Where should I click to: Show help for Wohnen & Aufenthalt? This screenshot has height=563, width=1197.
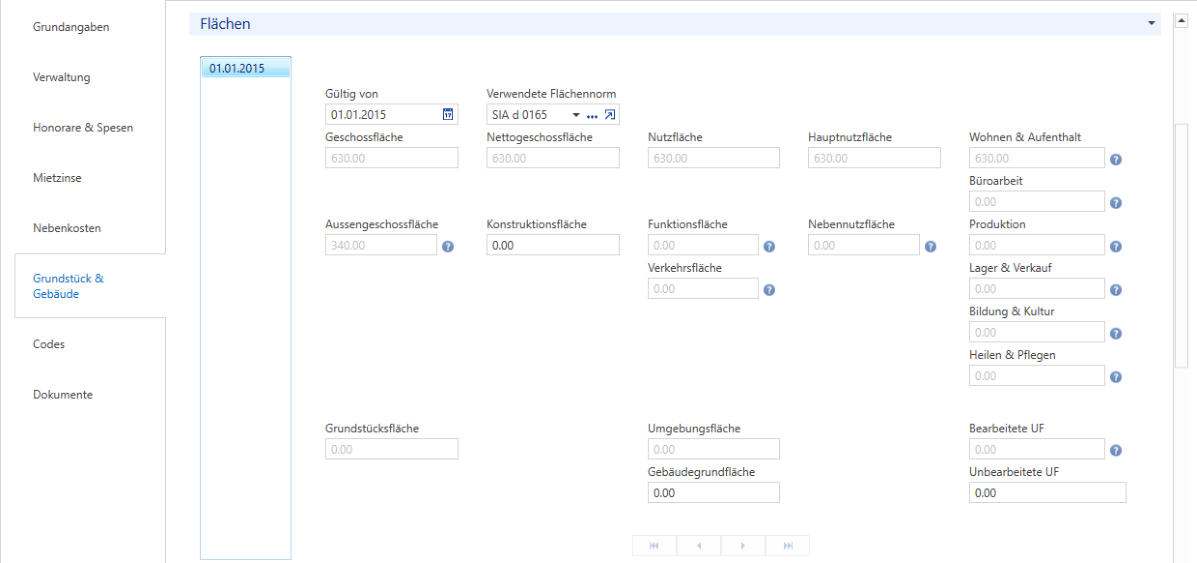(x=1115, y=160)
